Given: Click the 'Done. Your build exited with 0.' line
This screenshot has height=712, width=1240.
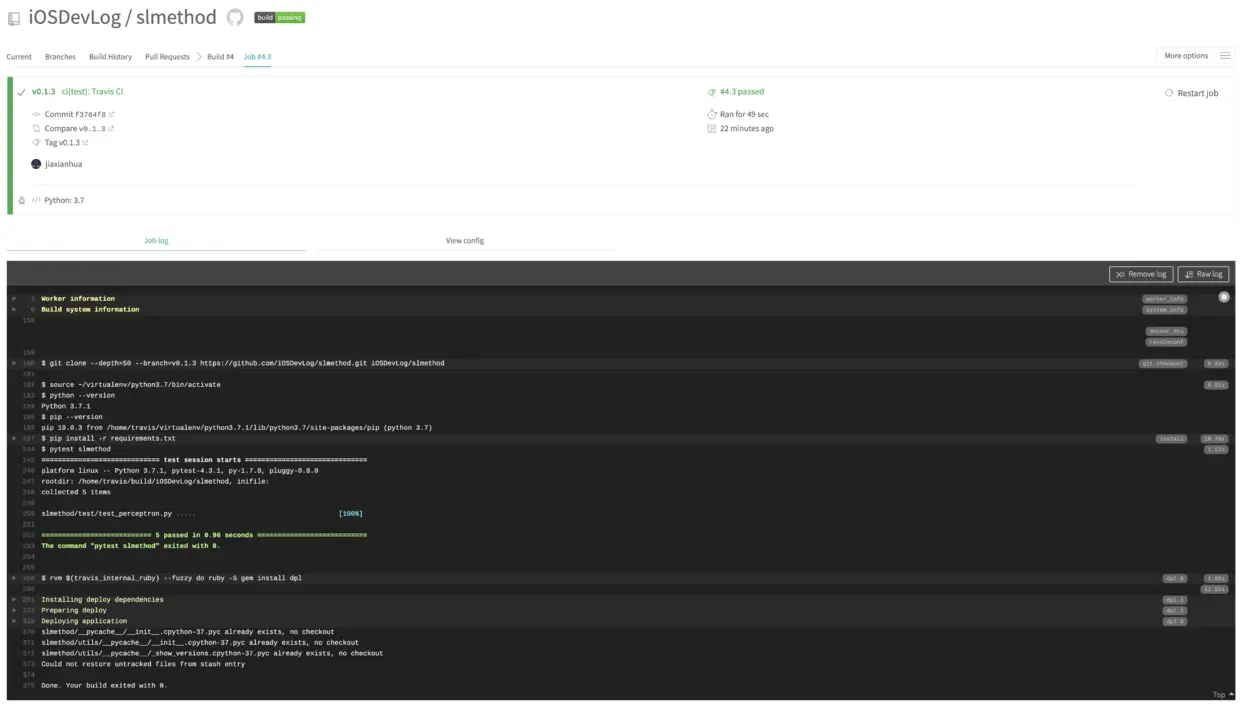Looking at the screenshot, I should click(x=104, y=686).
